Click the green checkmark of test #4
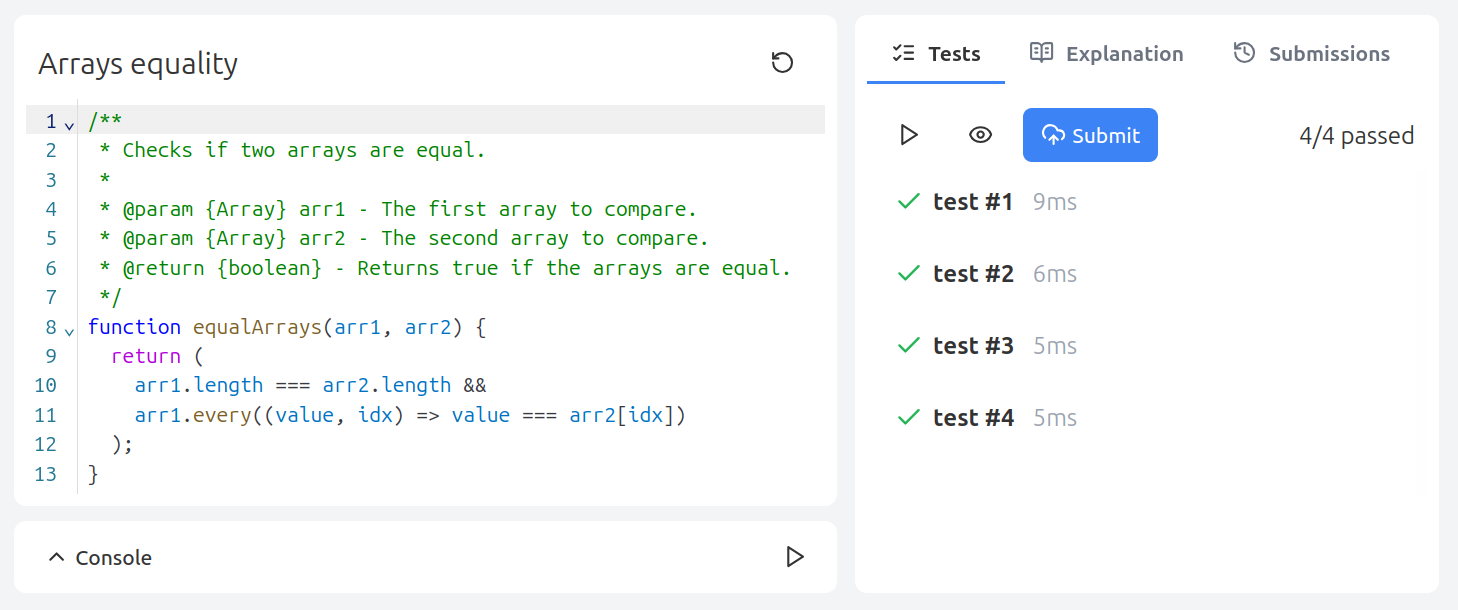1458x610 pixels. (908, 417)
